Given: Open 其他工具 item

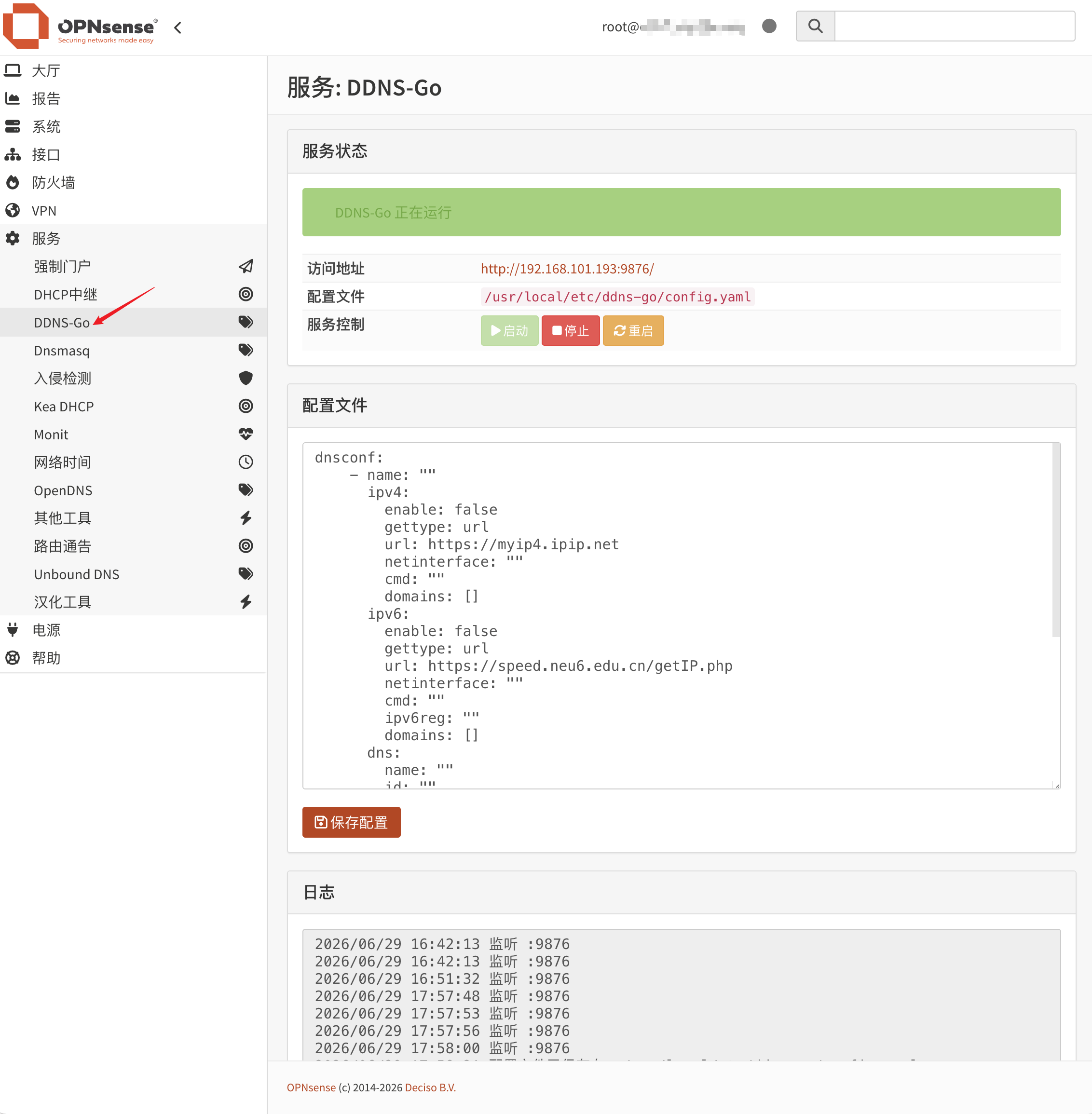Looking at the screenshot, I should click(x=133, y=518).
